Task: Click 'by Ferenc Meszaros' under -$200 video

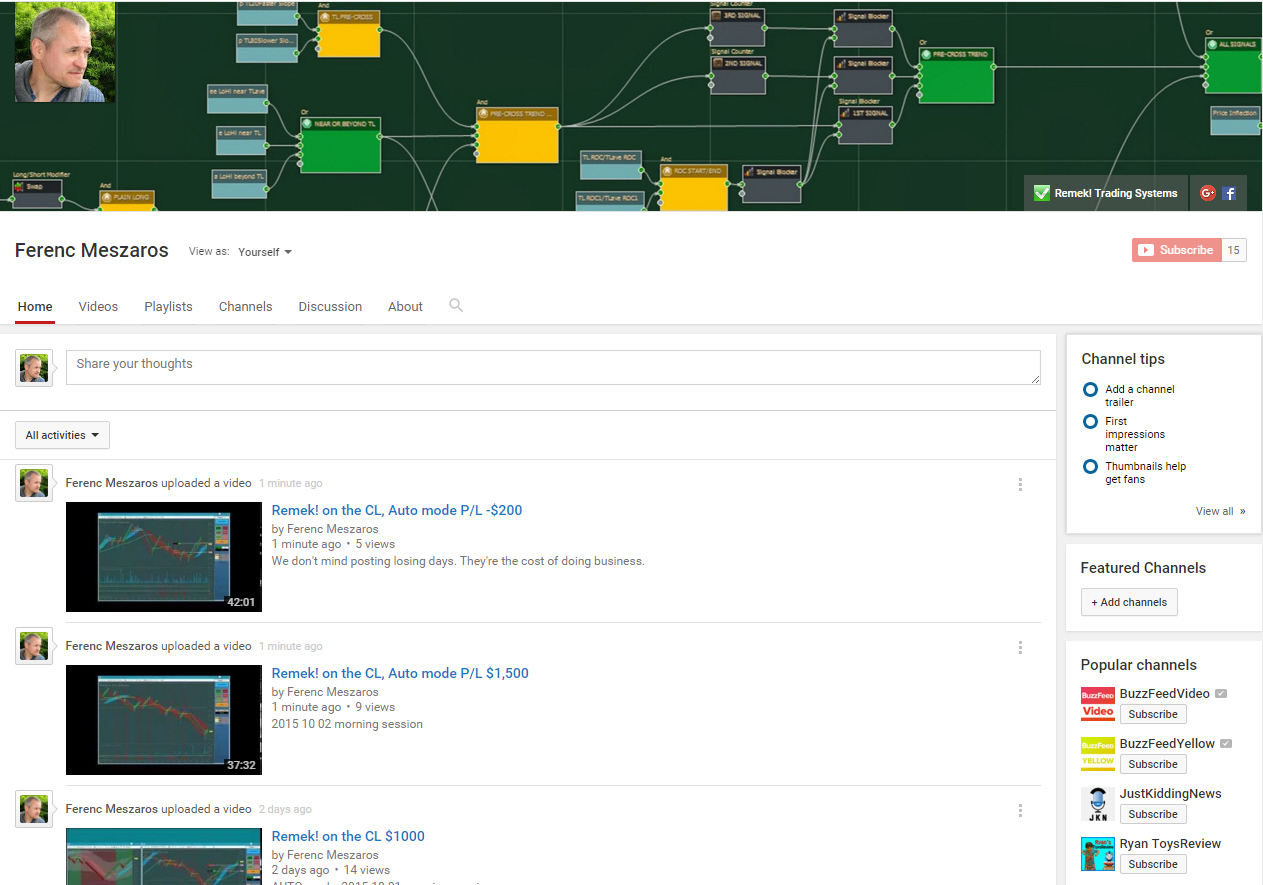Action: tap(325, 529)
